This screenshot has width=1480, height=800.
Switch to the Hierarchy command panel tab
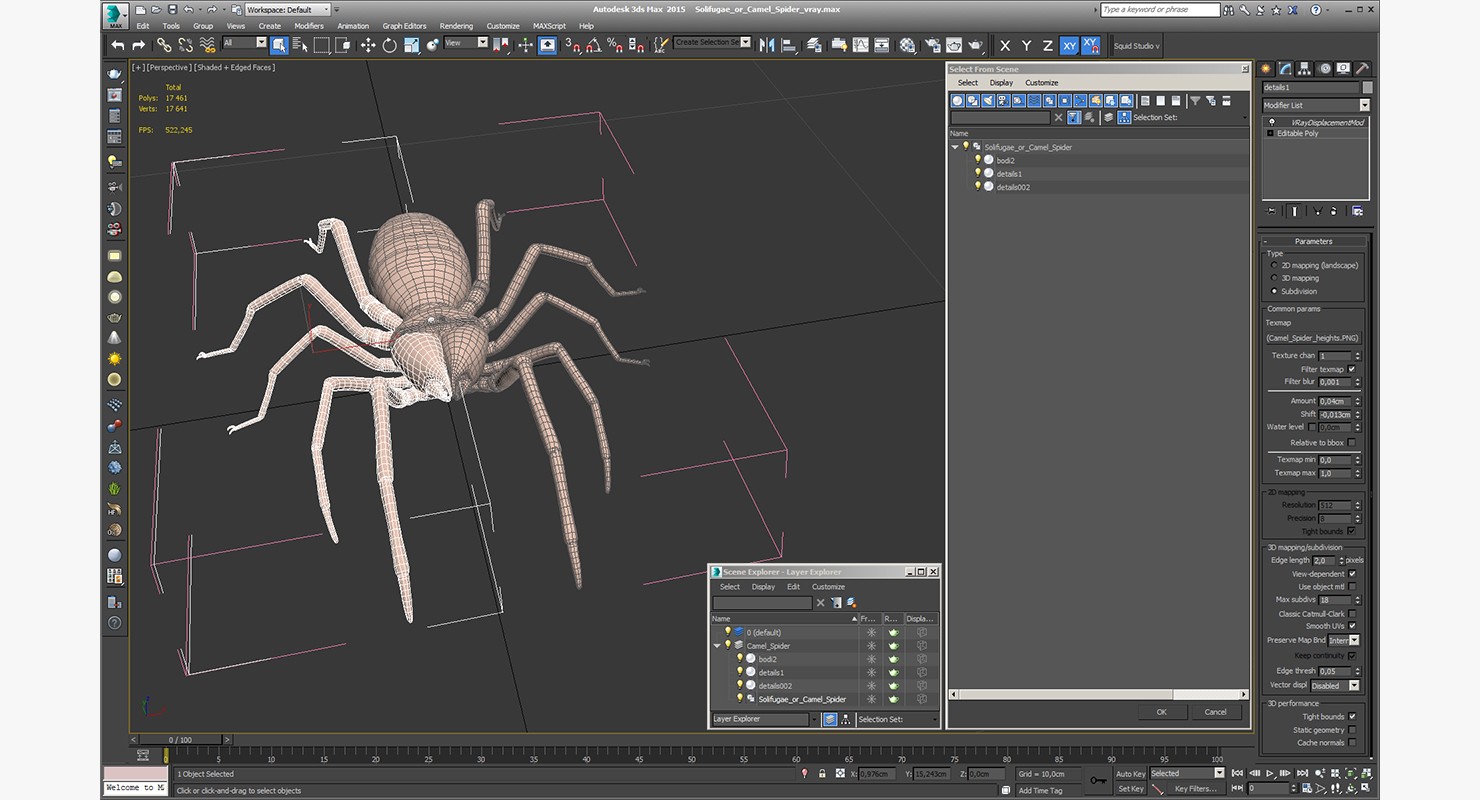tap(1306, 69)
